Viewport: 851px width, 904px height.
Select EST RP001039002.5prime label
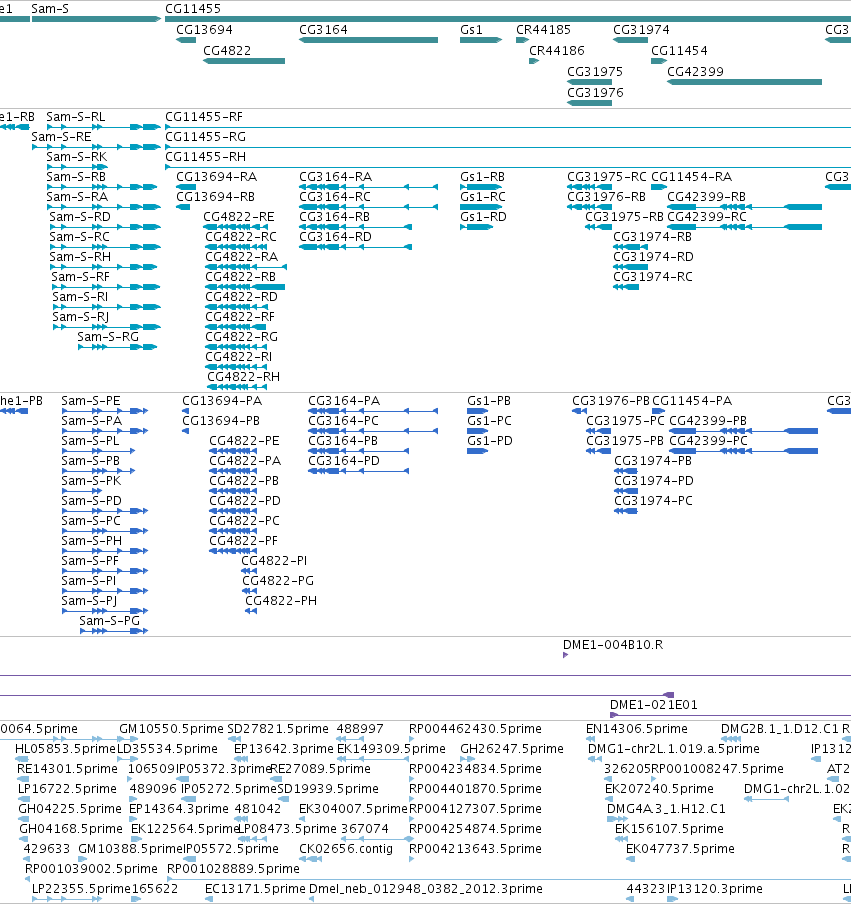(x=91, y=869)
